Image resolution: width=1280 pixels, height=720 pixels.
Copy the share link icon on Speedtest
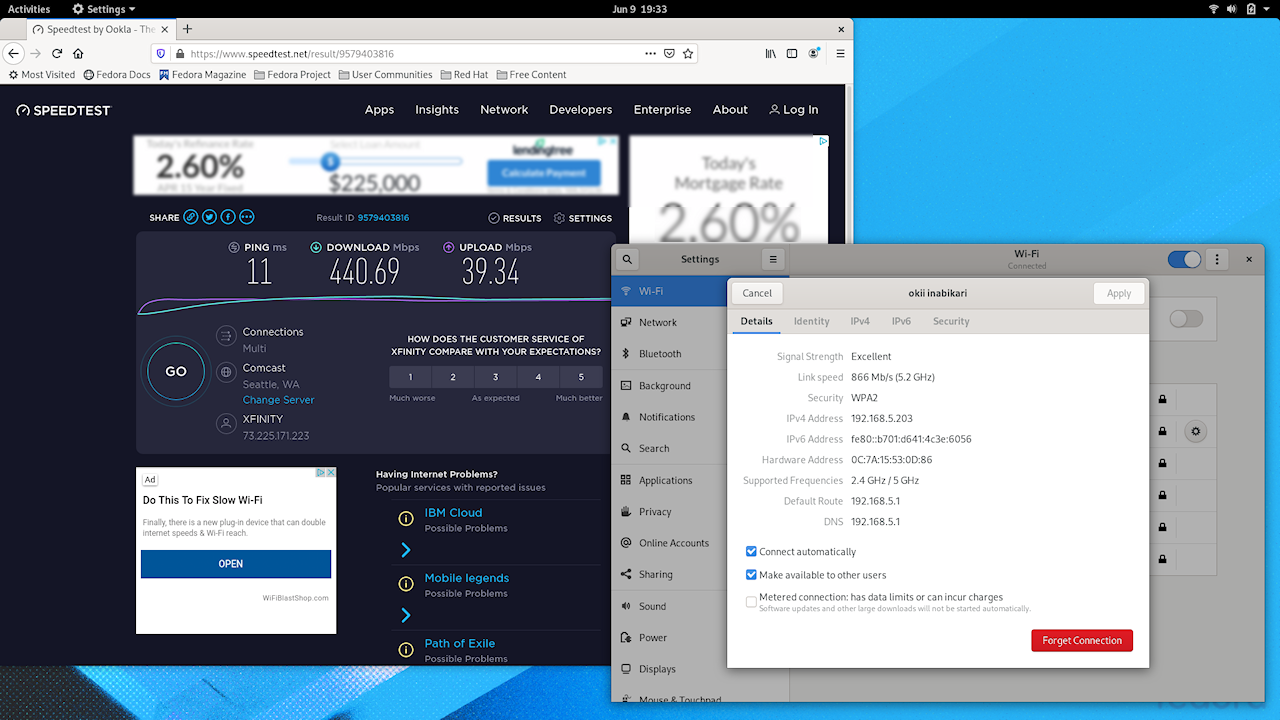tap(190, 217)
